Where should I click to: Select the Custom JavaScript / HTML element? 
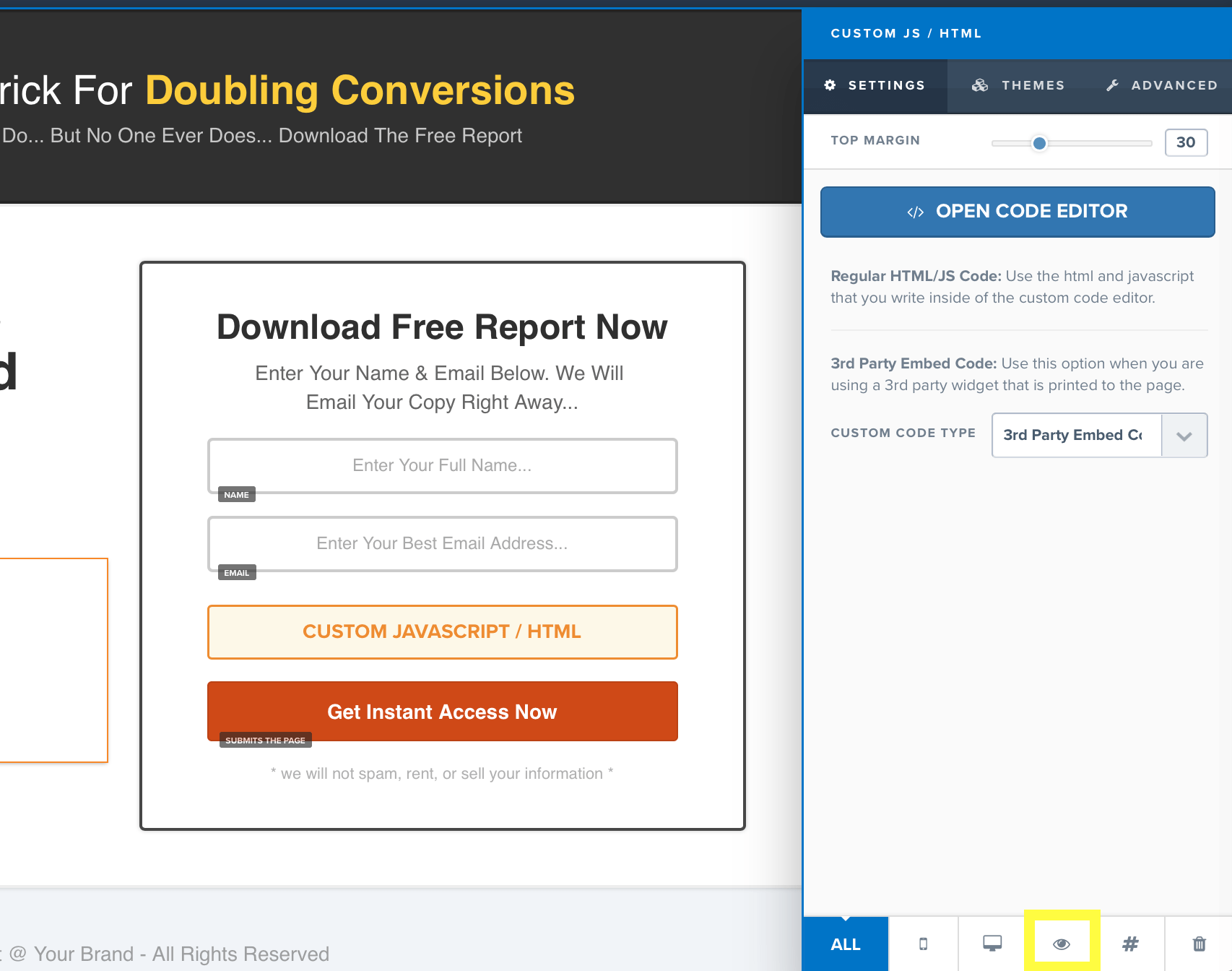click(x=442, y=632)
